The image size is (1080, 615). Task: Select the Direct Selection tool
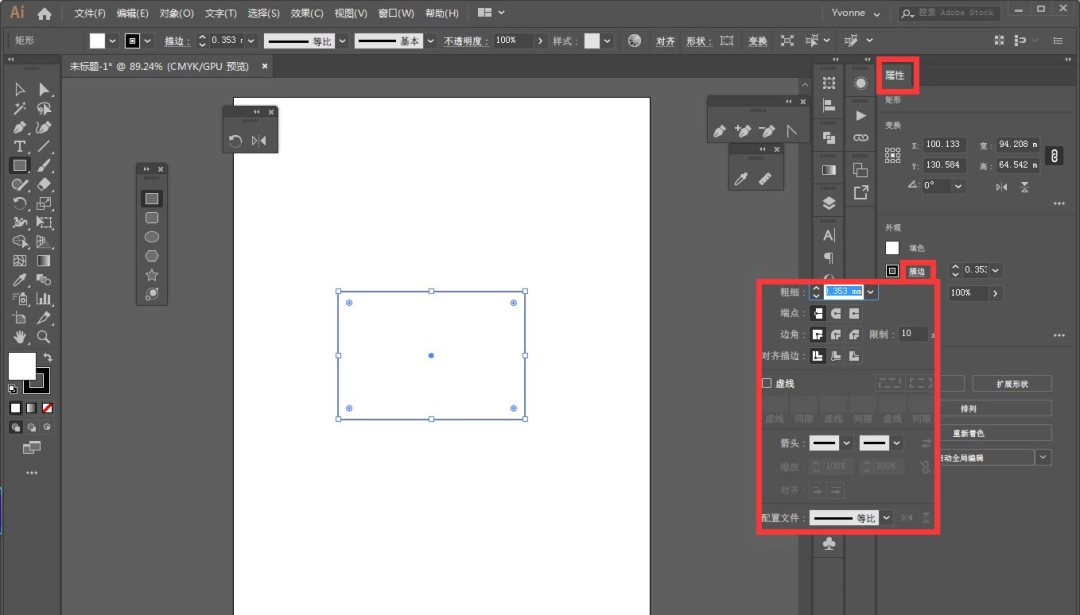pyautogui.click(x=44, y=90)
